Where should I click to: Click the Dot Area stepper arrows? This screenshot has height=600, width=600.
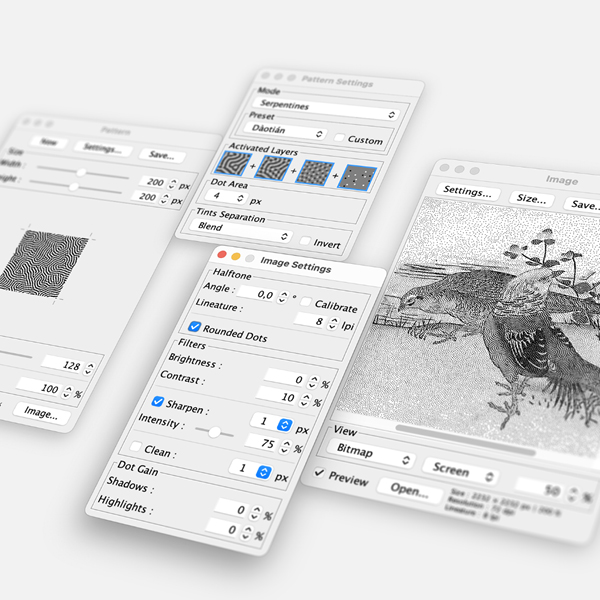(x=240, y=198)
